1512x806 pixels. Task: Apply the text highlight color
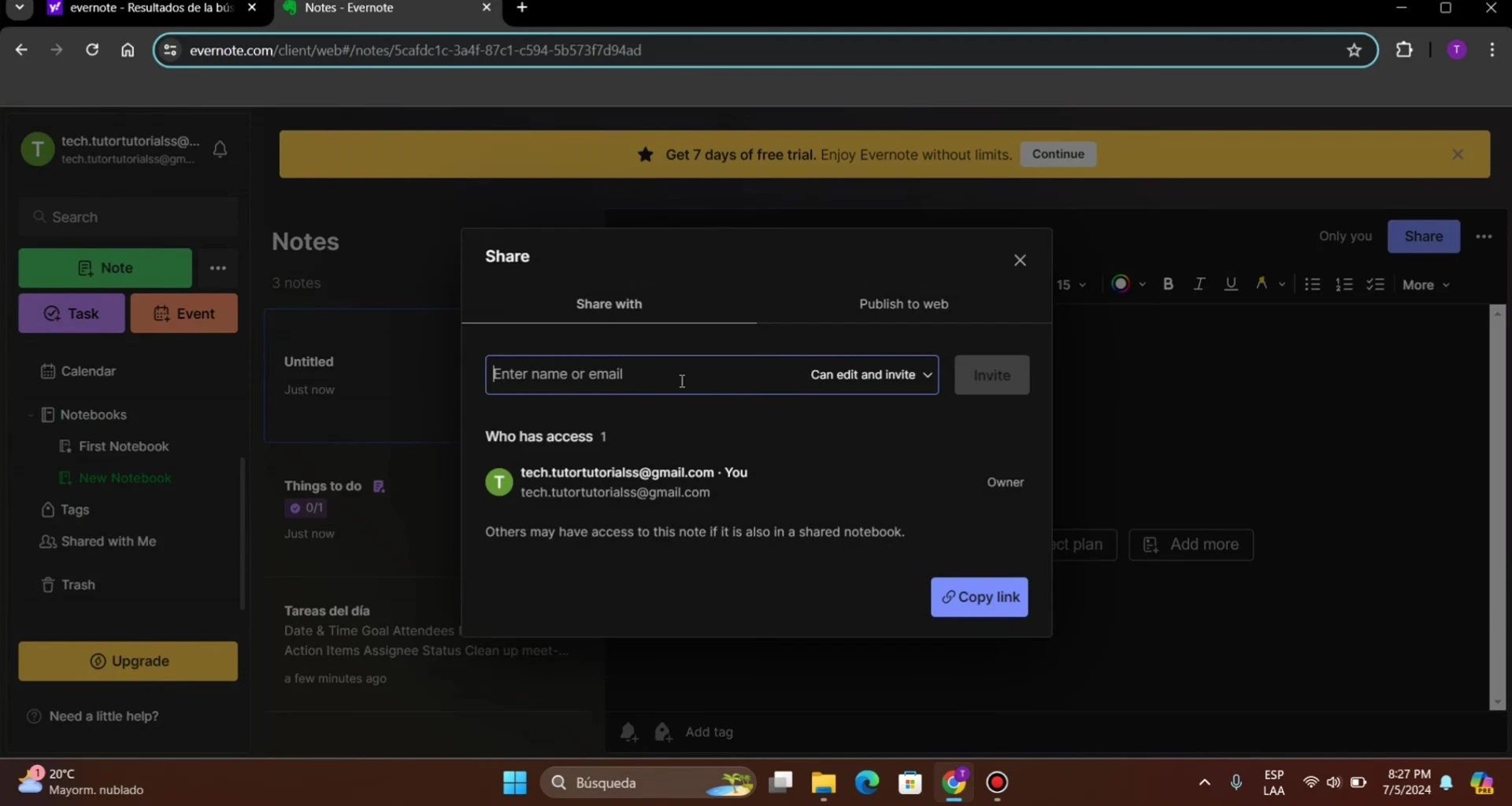(1262, 283)
